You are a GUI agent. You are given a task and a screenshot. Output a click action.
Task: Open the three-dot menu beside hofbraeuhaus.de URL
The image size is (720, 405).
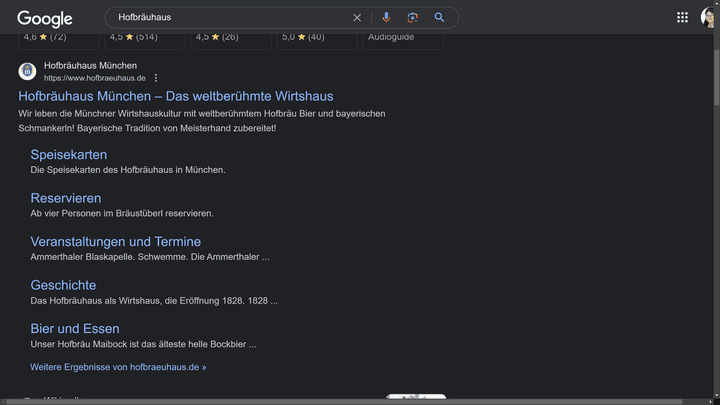tap(156, 78)
